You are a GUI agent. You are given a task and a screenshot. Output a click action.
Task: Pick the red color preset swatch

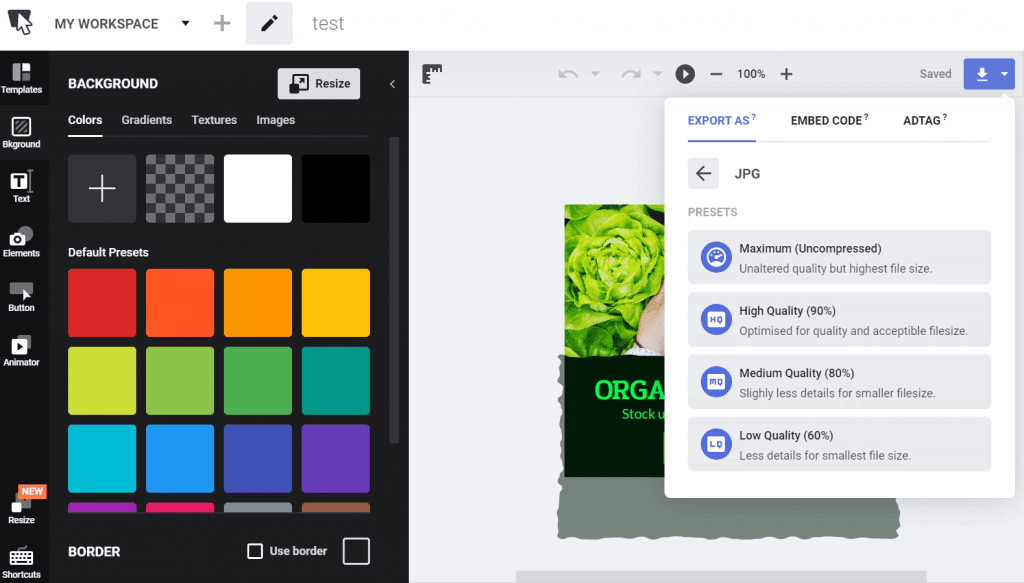[102, 302]
